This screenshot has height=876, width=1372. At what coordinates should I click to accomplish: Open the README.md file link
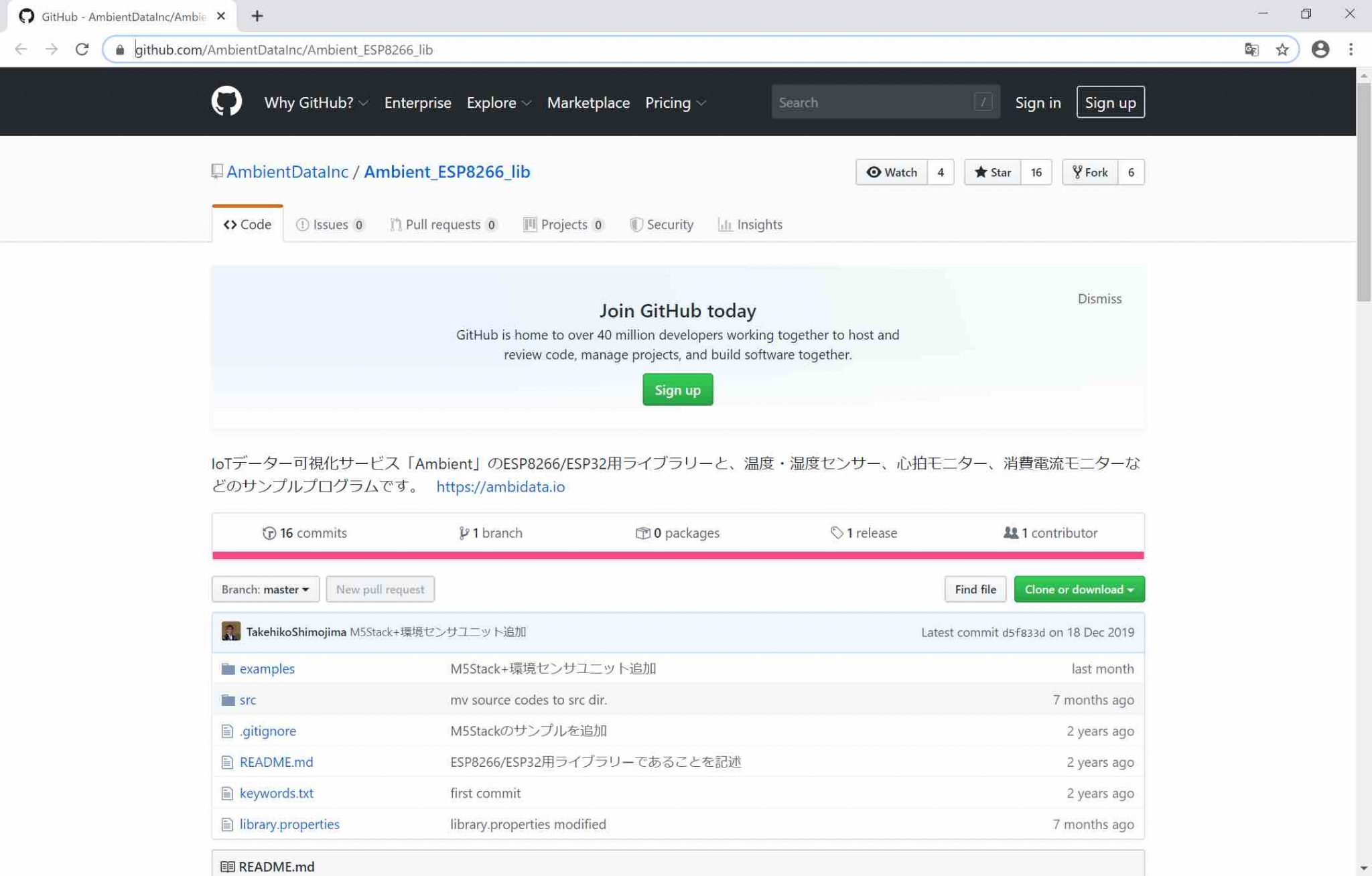click(275, 761)
